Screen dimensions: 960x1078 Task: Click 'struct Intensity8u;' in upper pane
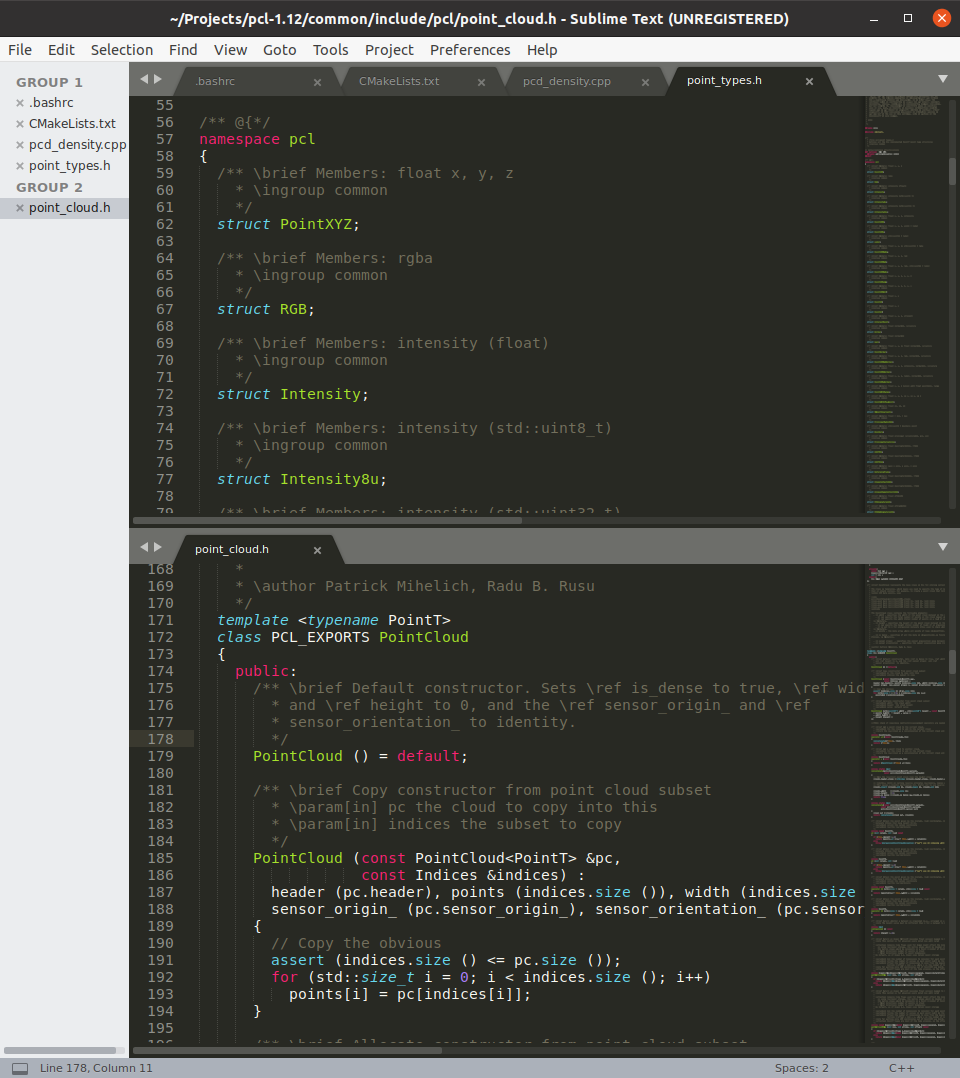(x=302, y=479)
